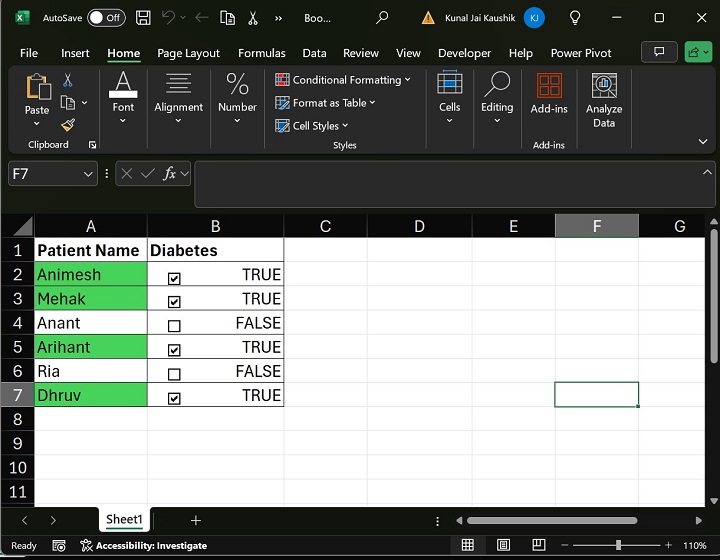Click the Save icon in title bar
Image resolution: width=720 pixels, height=560 pixels.
pos(143,18)
